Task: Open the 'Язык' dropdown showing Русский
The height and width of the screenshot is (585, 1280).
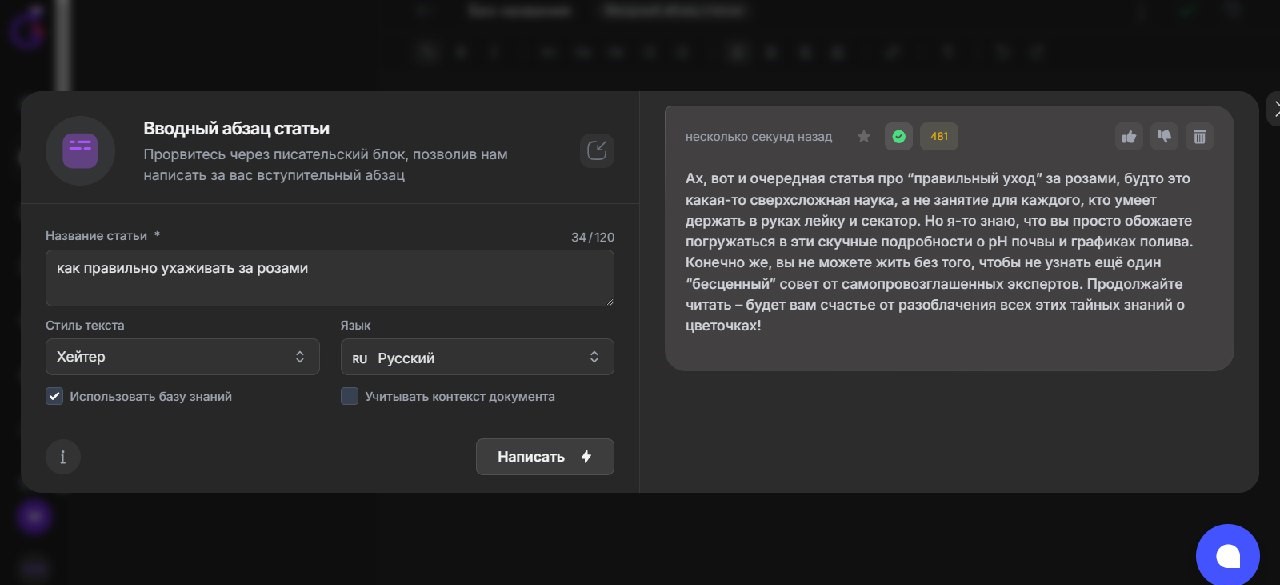Action: (x=477, y=357)
